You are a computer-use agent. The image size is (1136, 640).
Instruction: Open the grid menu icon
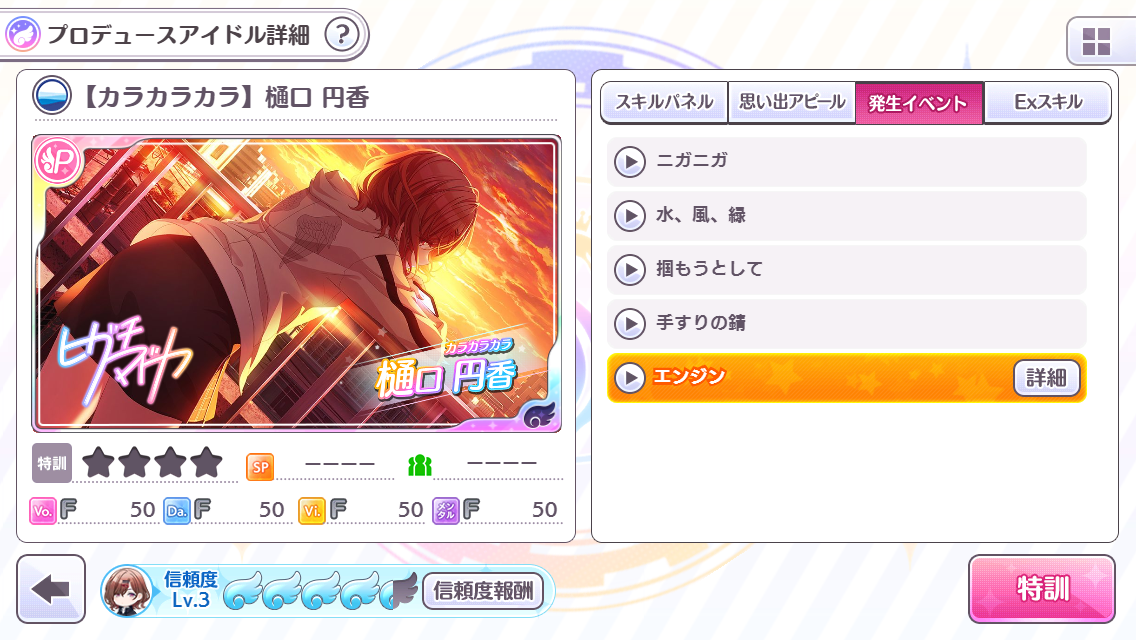[x=1096, y=42]
